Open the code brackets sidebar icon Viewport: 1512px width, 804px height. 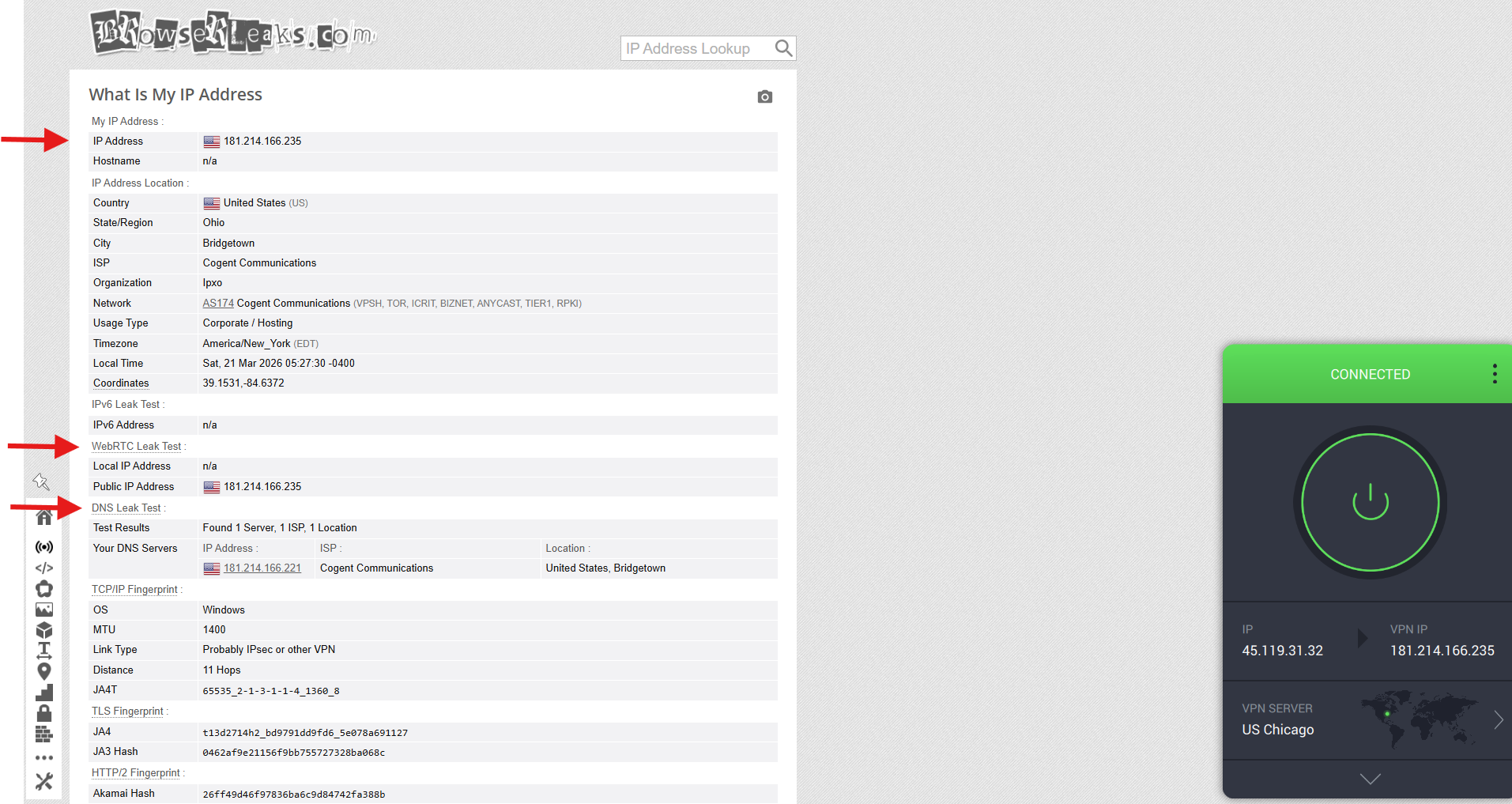point(44,568)
